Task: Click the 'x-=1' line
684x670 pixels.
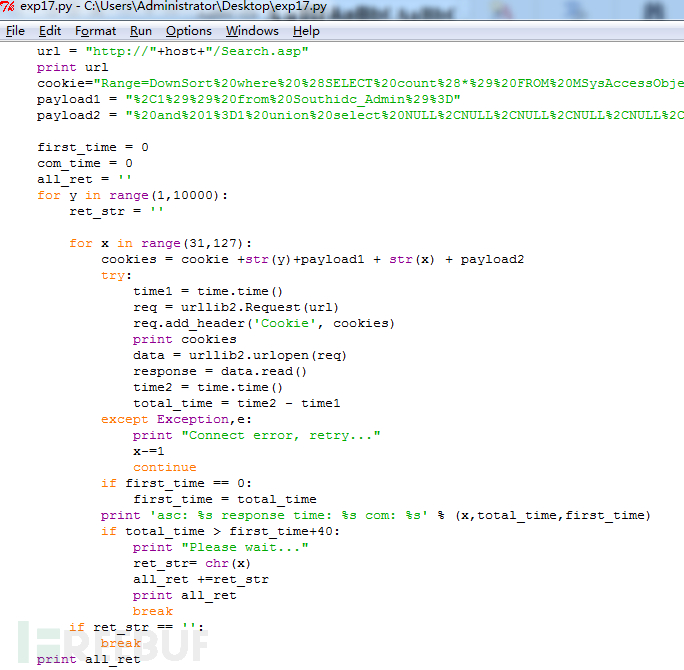Action: click(x=149, y=451)
